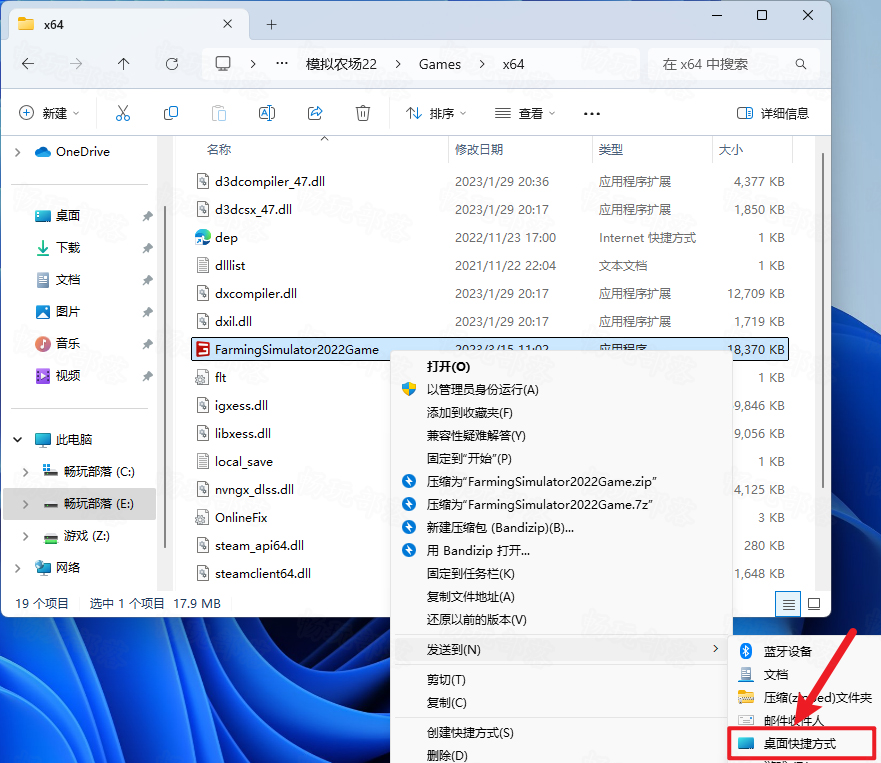Screen dimensions: 881x763
Task: Open the 排序 dropdown
Action: [437, 113]
